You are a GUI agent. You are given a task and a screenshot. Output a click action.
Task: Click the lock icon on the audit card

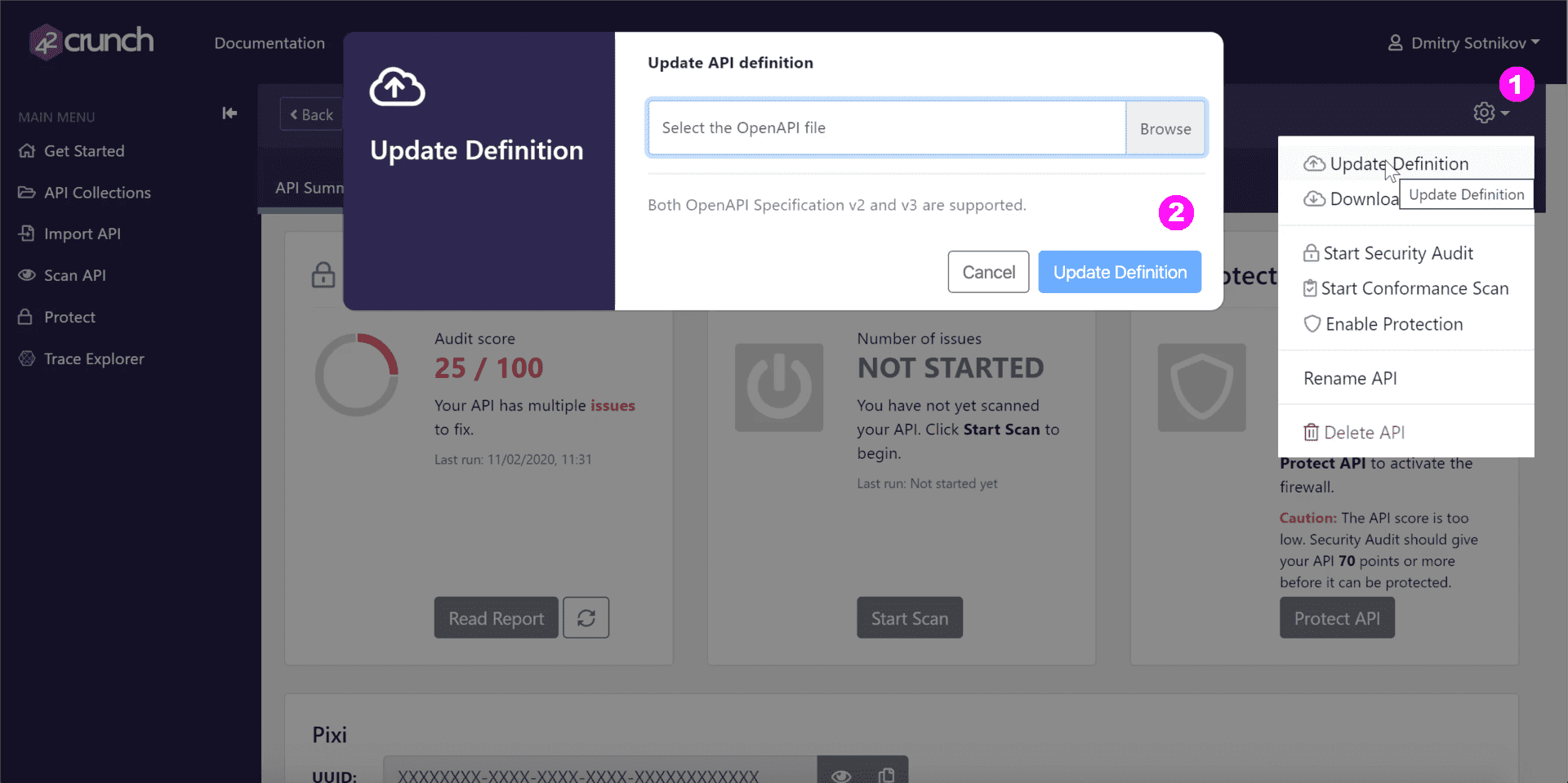323,275
